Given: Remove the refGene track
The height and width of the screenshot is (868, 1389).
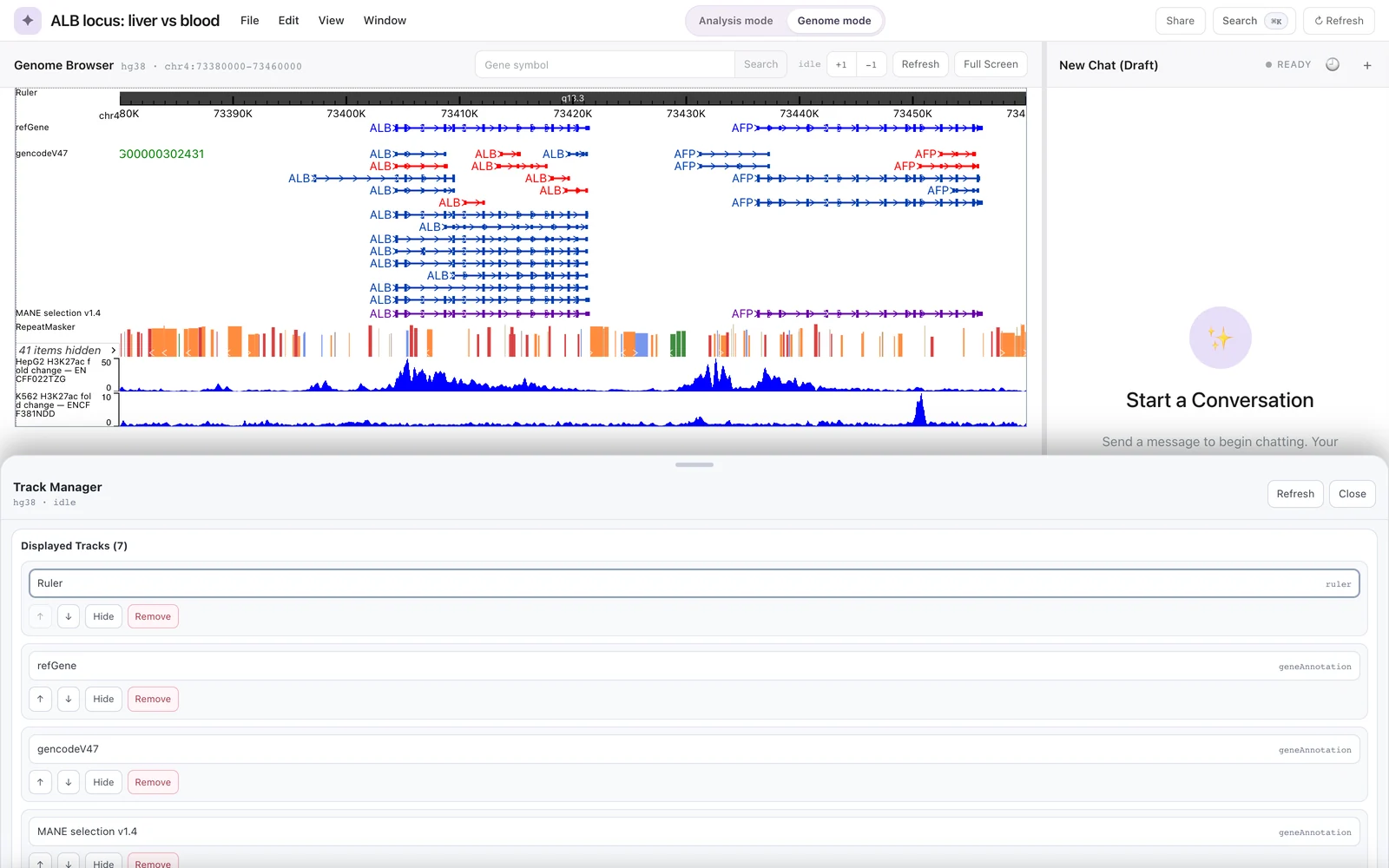Looking at the screenshot, I should click(153, 699).
